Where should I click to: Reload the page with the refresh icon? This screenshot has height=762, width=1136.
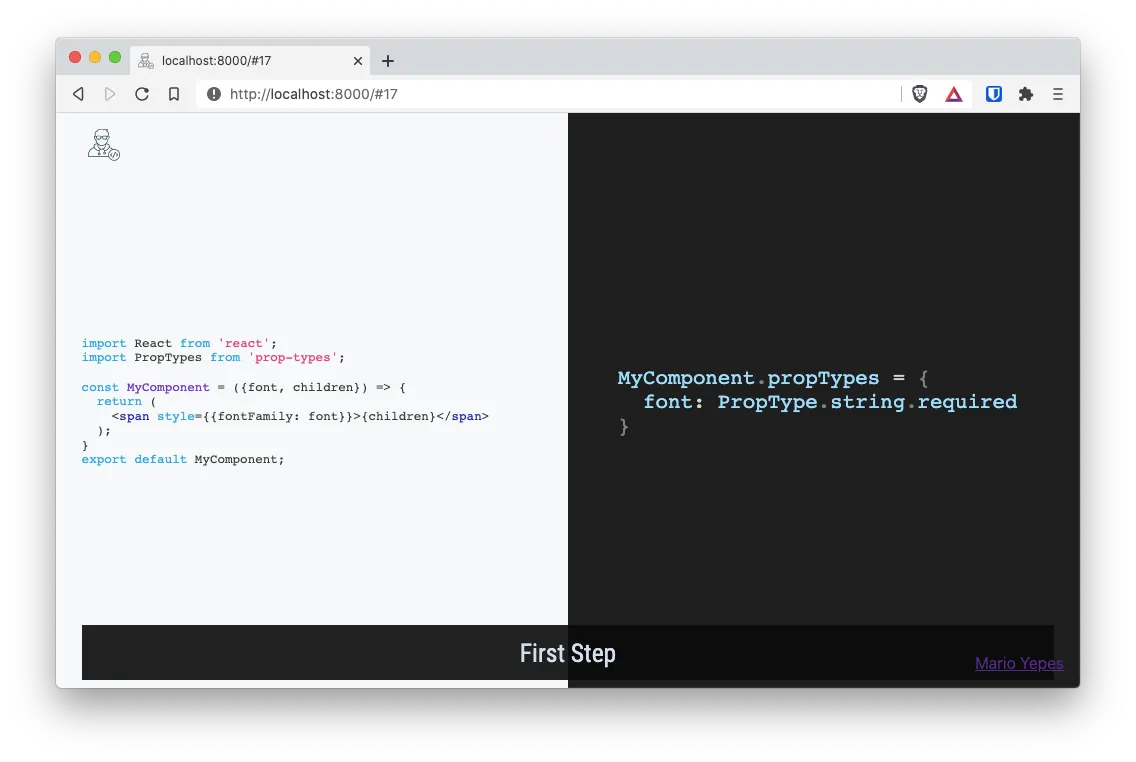tap(142, 94)
